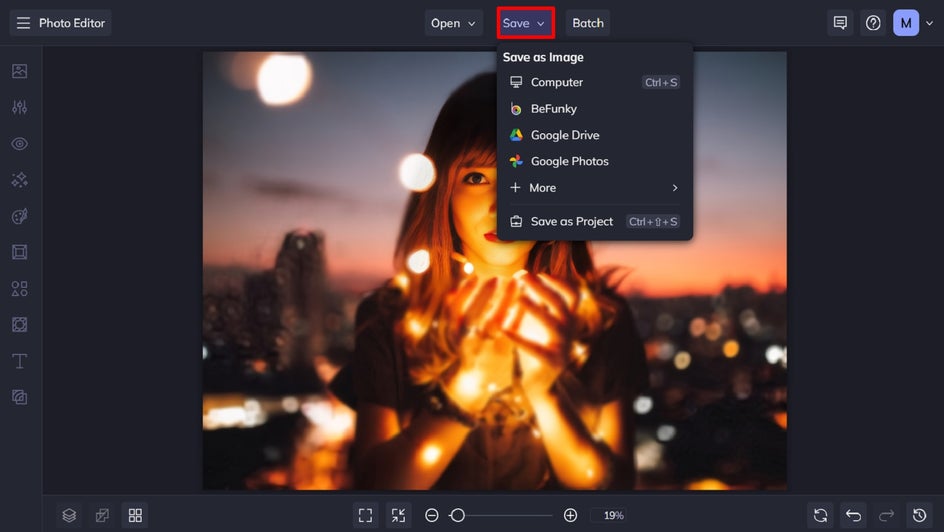Image resolution: width=944 pixels, height=532 pixels.
Task: Click the reset rotate arrows icon
Action: (820, 515)
